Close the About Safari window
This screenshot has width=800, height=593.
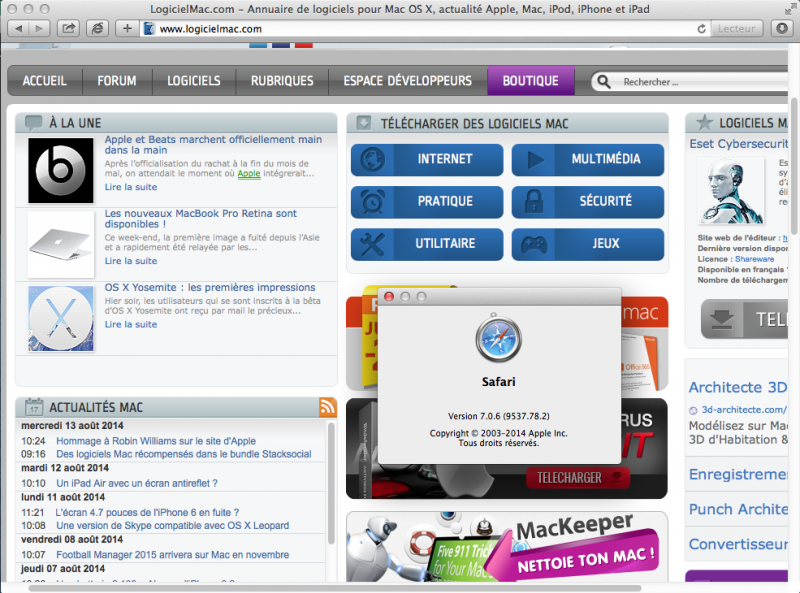(x=389, y=296)
